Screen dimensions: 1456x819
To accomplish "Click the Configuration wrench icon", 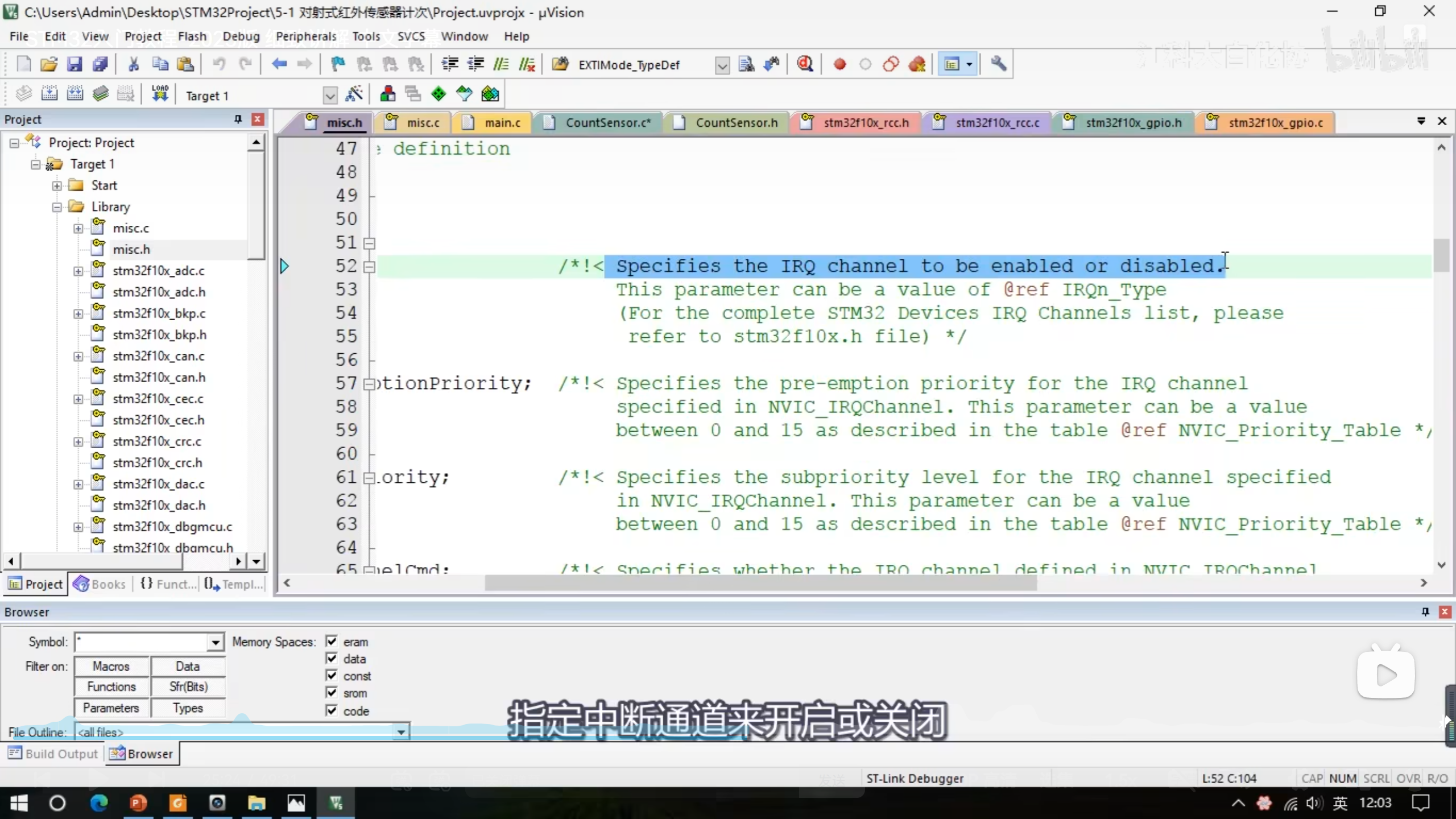I will click(x=999, y=64).
